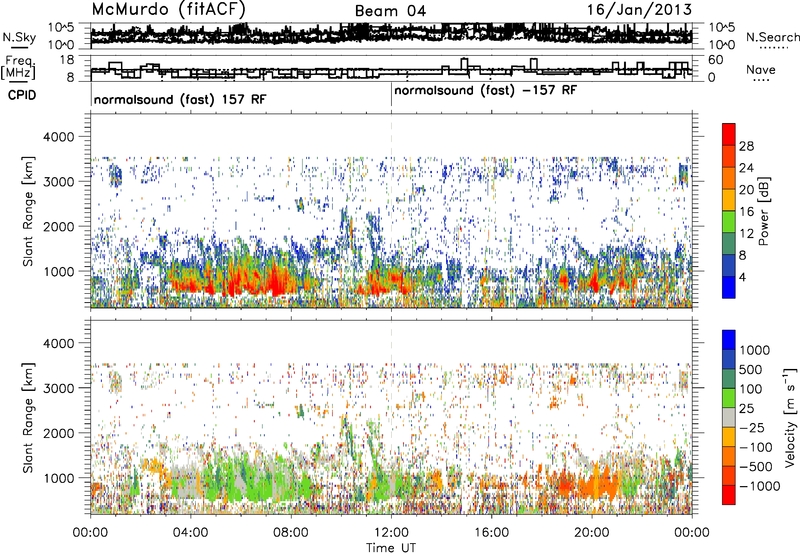
Task: Click the 'Time UT' axis title
Action: point(391,548)
